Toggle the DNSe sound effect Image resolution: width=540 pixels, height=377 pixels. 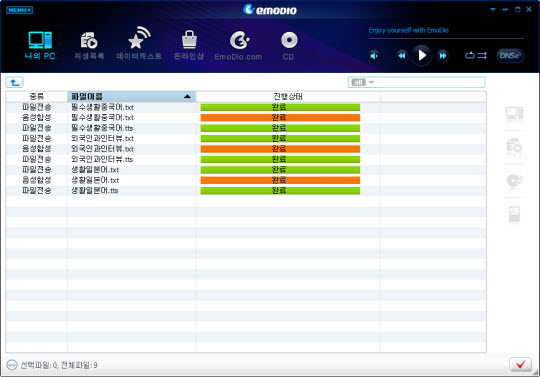(510, 55)
